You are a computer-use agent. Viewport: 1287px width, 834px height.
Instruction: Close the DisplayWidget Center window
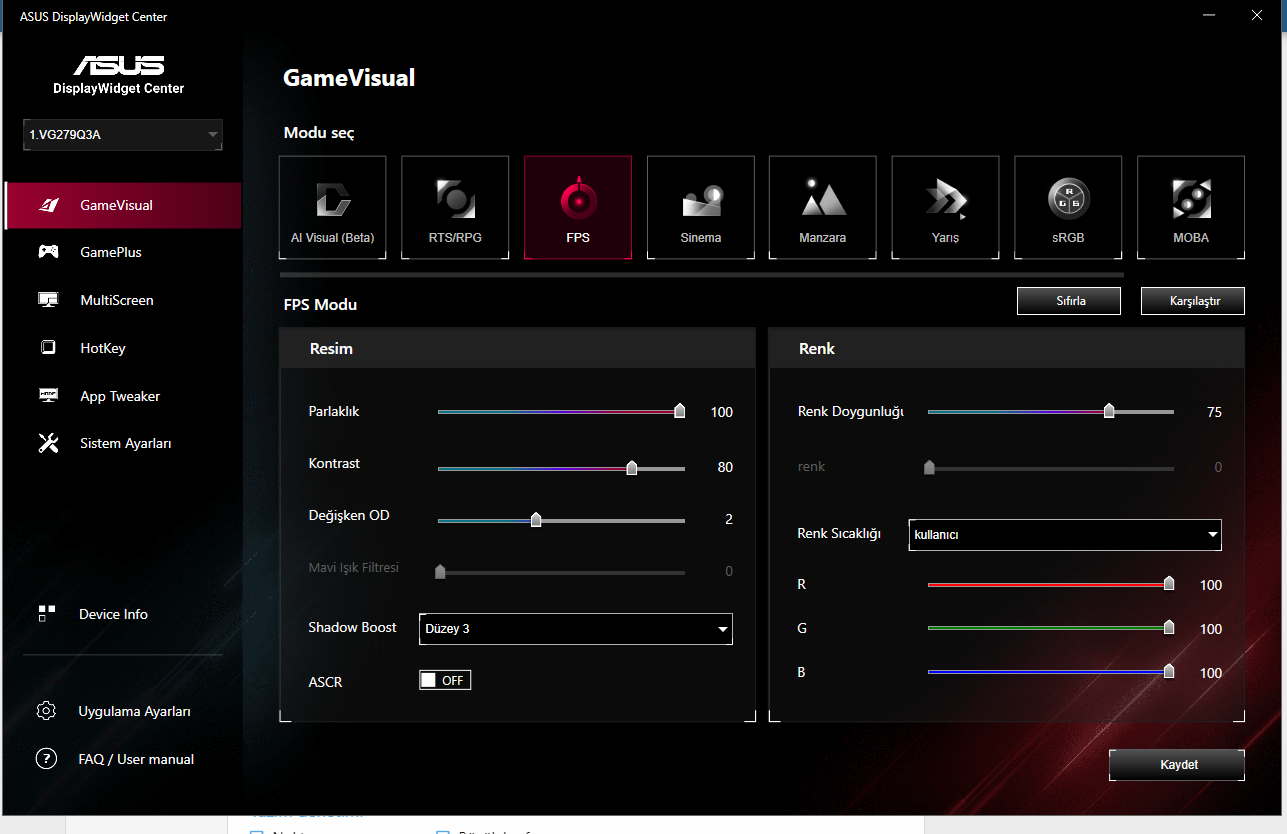(1257, 16)
